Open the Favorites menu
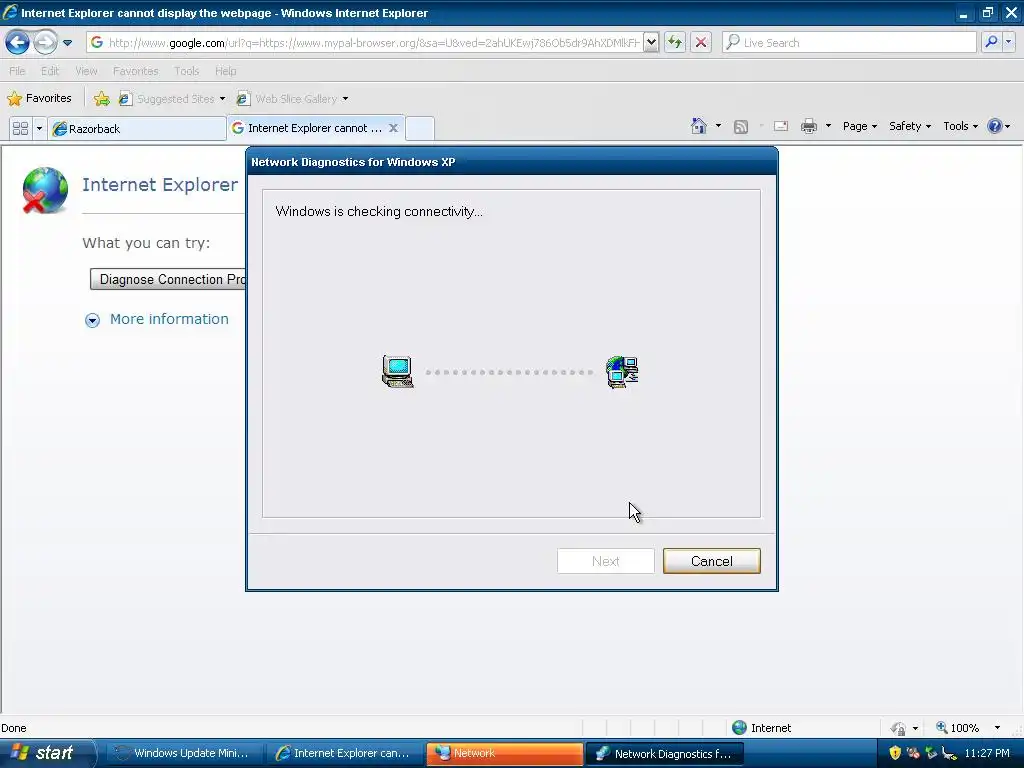The height and width of the screenshot is (768, 1024). [135, 71]
